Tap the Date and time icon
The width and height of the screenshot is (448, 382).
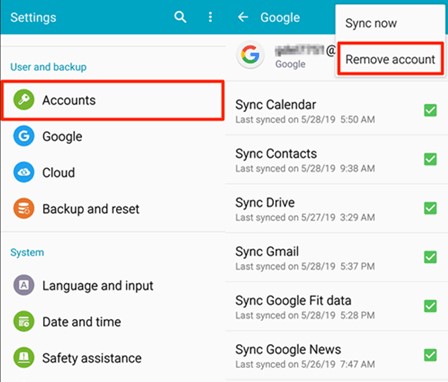pos(24,321)
